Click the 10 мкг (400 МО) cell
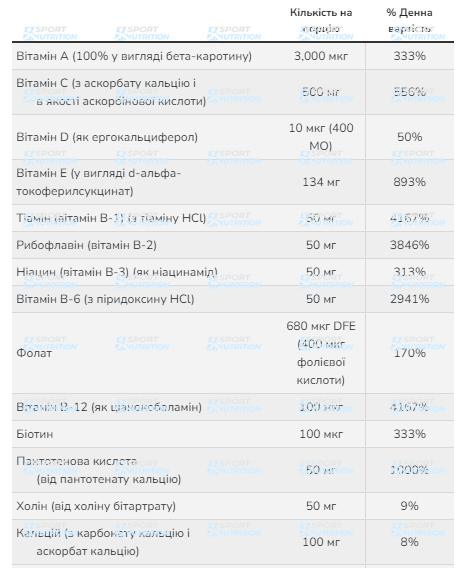The width and height of the screenshot is (462, 568). 321,137
